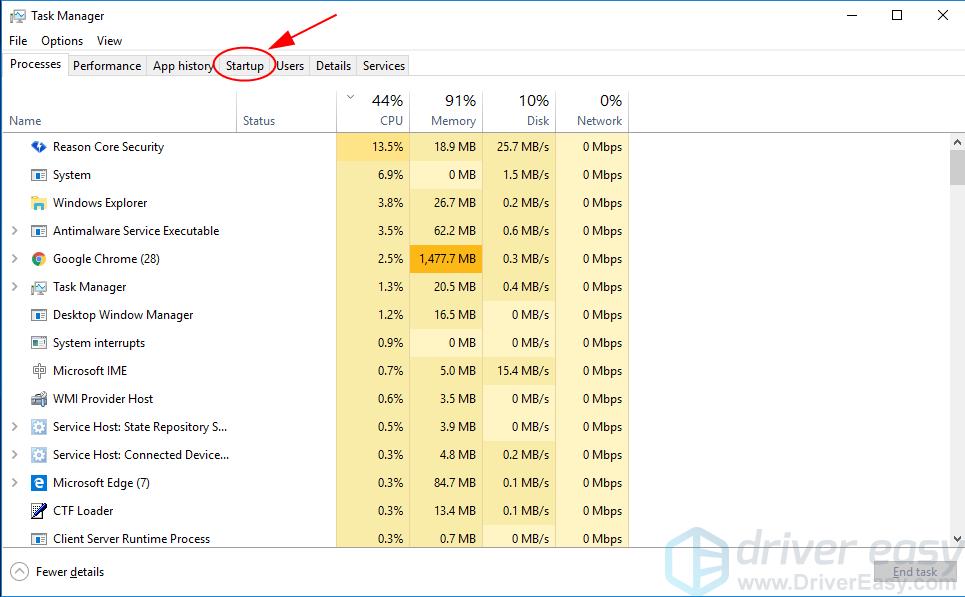Viewport: 965px width, 597px height.
Task: Expand the Google Chrome process group
Action: tap(15, 259)
